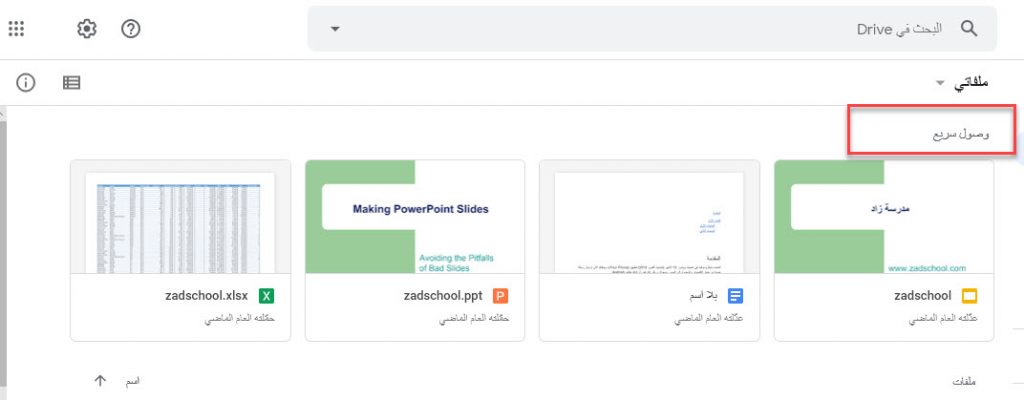The image size is (1024, 400).
Task: Click the PowerPoint icon beside zadschool.ppt
Action: 500,296
